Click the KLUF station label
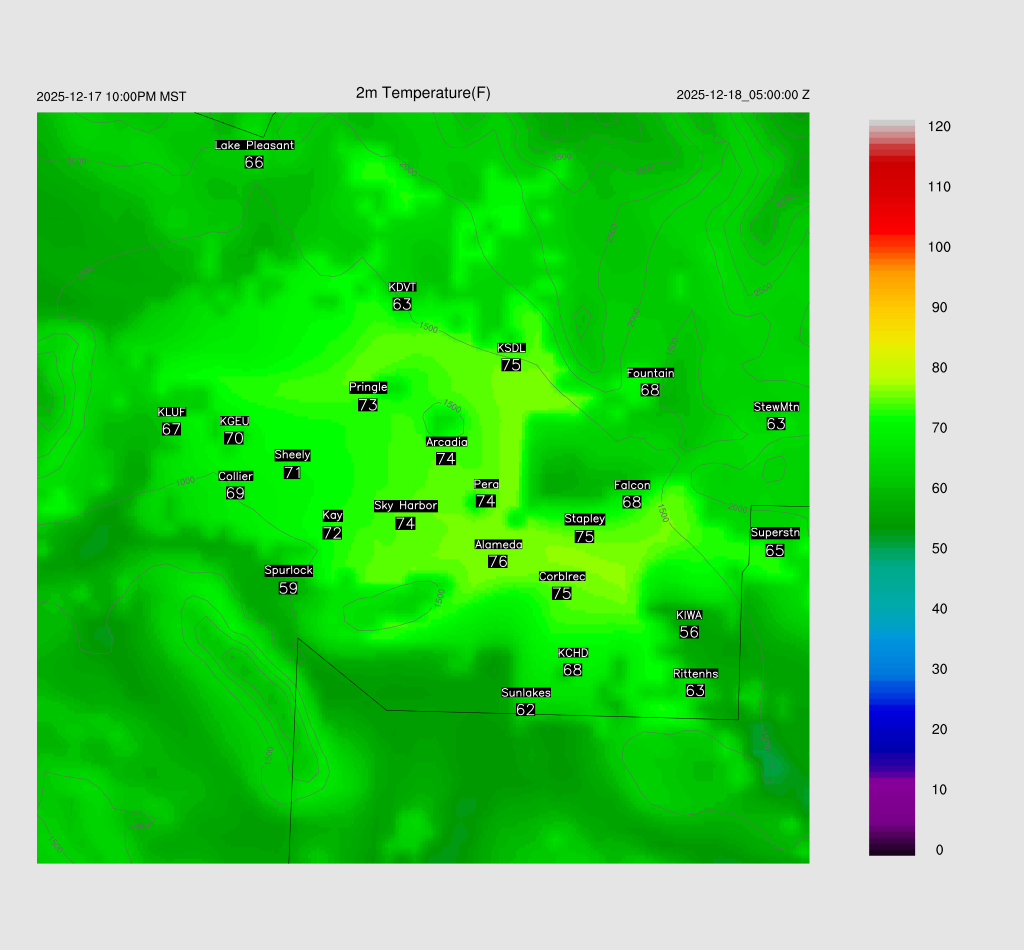Image resolution: width=1024 pixels, height=950 pixels. click(x=171, y=412)
